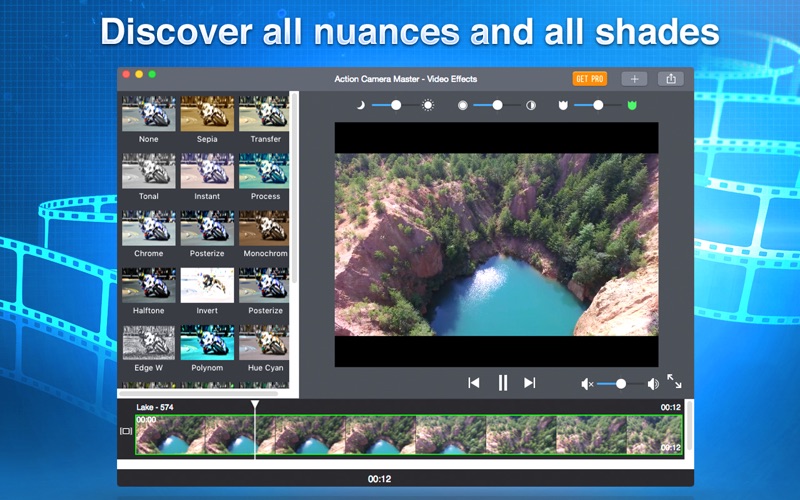The height and width of the screenshot is (500, 800).
Task: Apply the Process effect thumbnail
Action: click(264, 170)
